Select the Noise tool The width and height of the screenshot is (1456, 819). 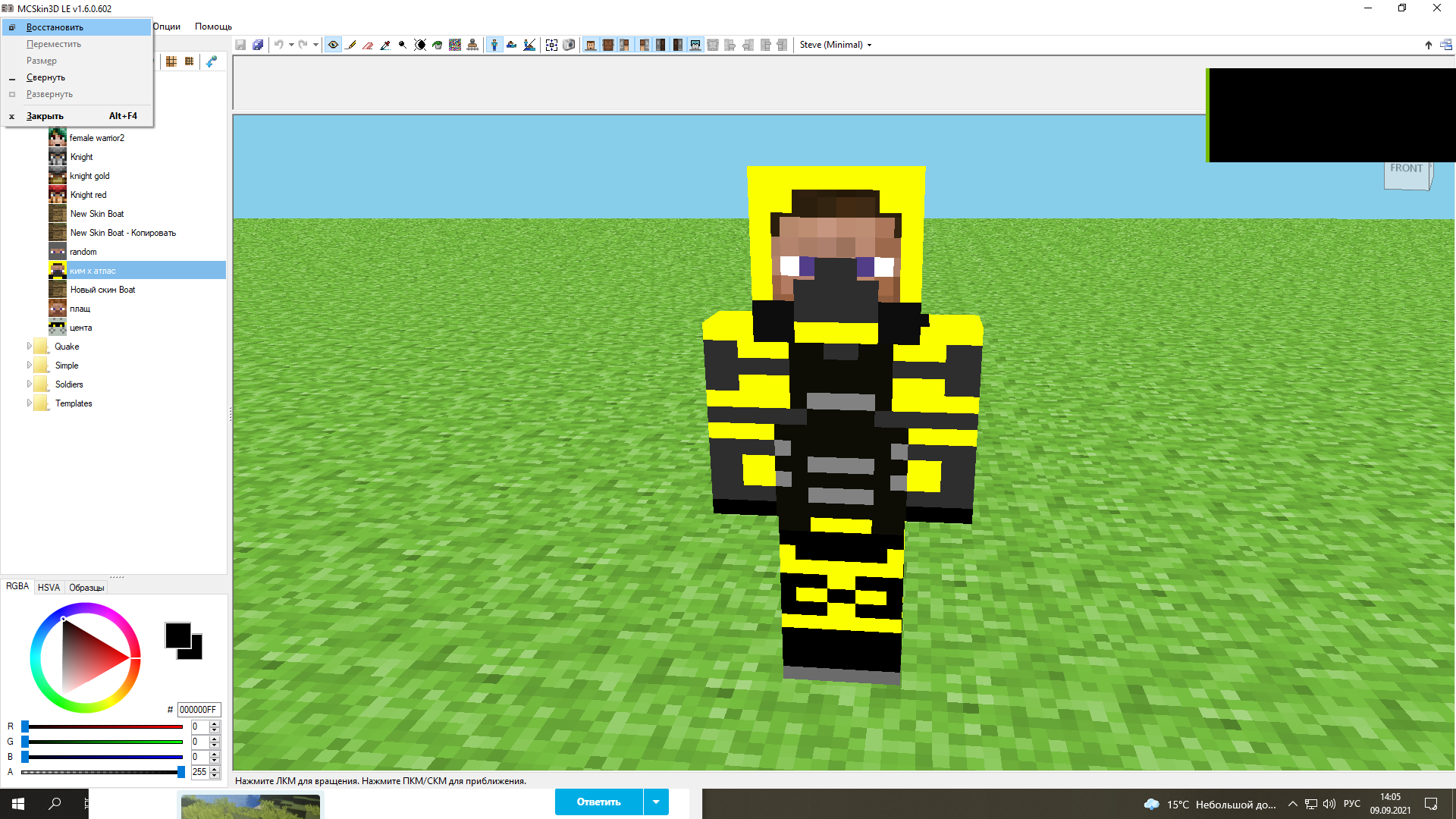tap(455, 45)
